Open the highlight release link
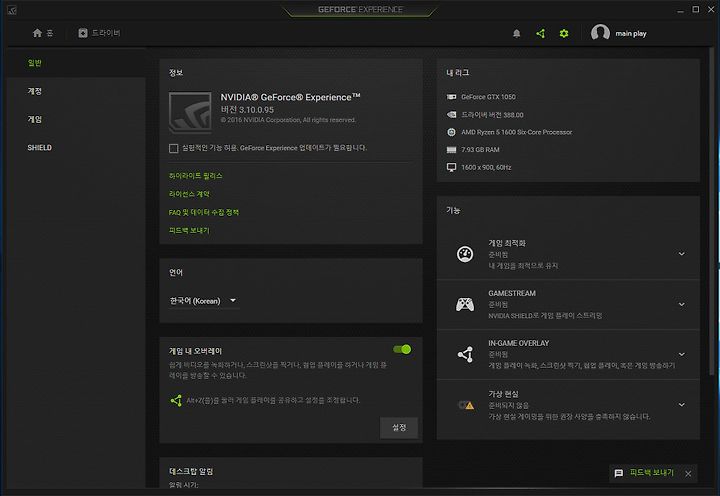The image size is (720, 496). tap(196, 176)
